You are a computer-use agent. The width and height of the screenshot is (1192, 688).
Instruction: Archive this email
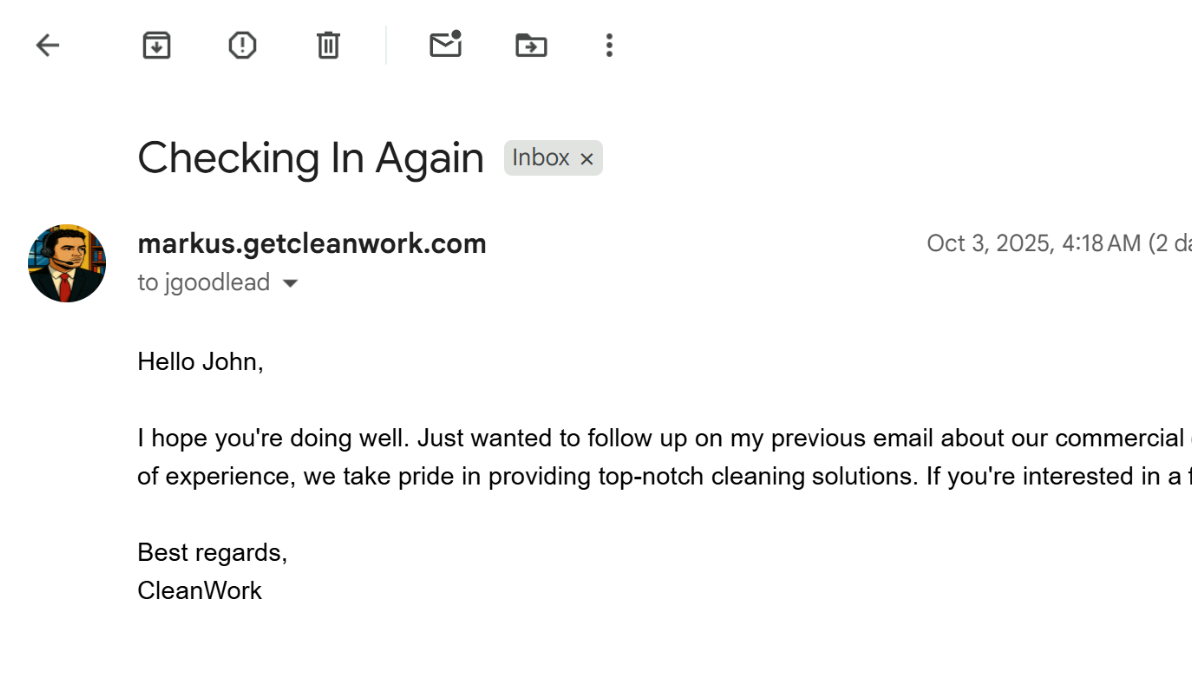156,45
